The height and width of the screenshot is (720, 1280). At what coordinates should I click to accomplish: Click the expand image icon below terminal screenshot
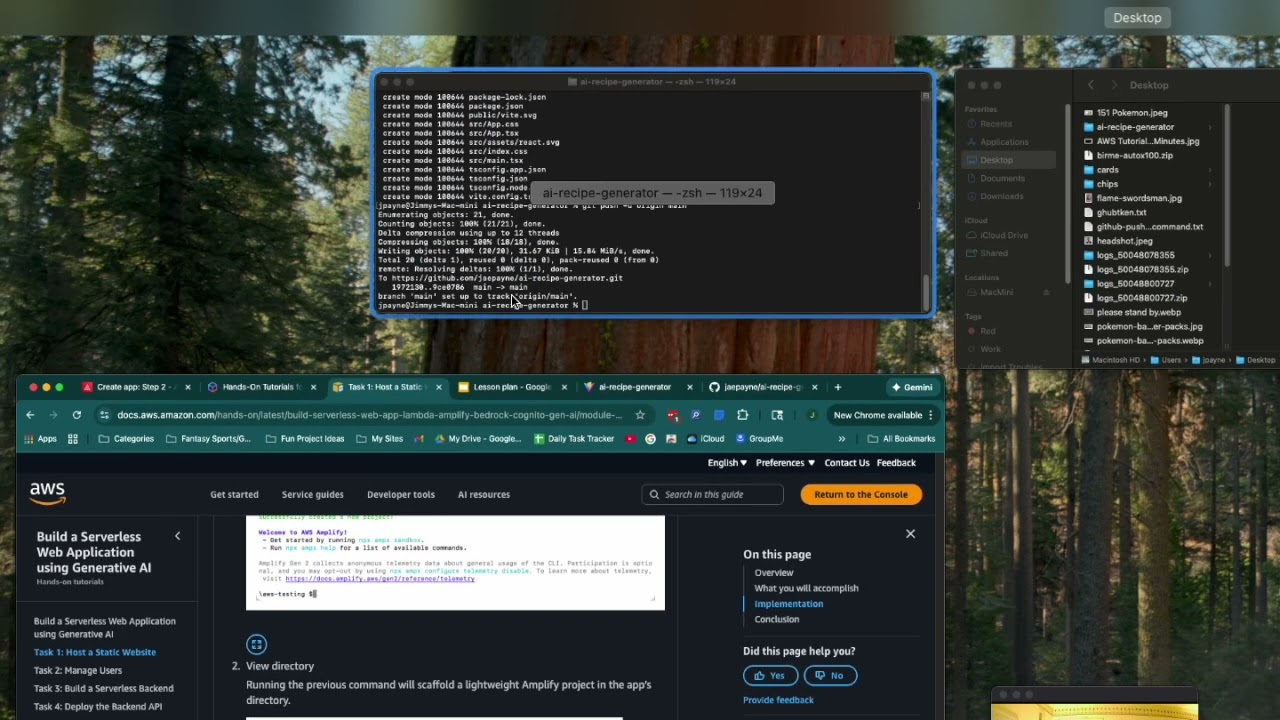tap(256, 644)
